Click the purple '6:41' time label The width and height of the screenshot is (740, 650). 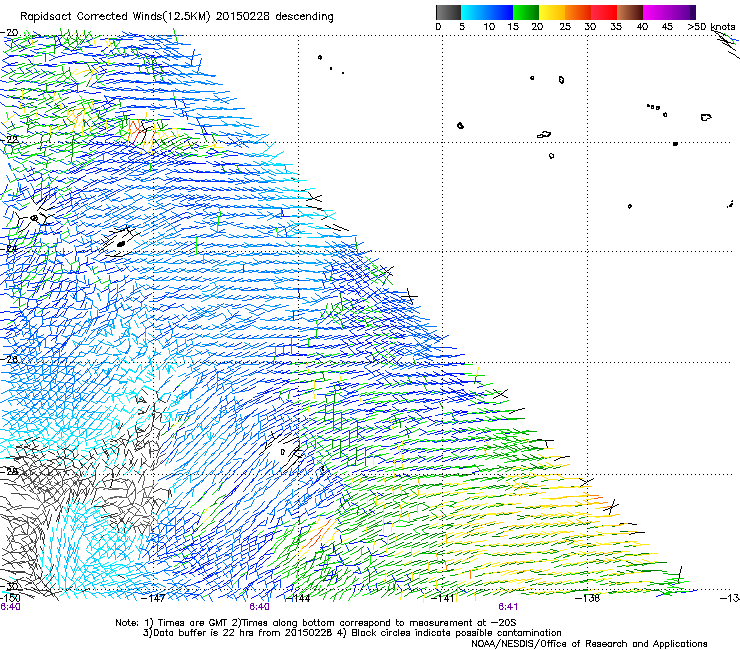click(508, 607)
